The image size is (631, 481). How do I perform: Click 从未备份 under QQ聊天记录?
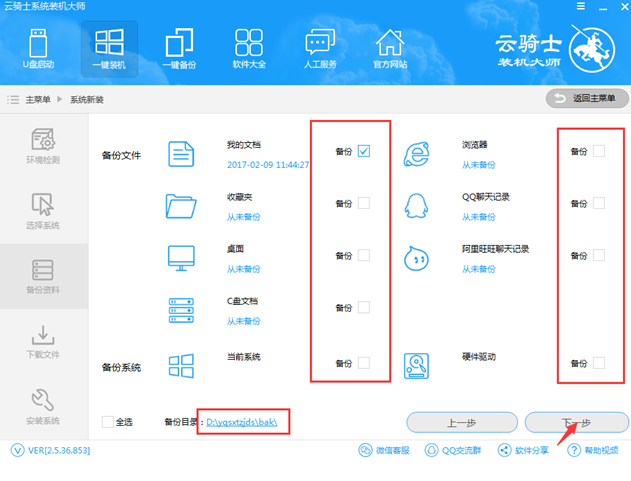[478, 217]
